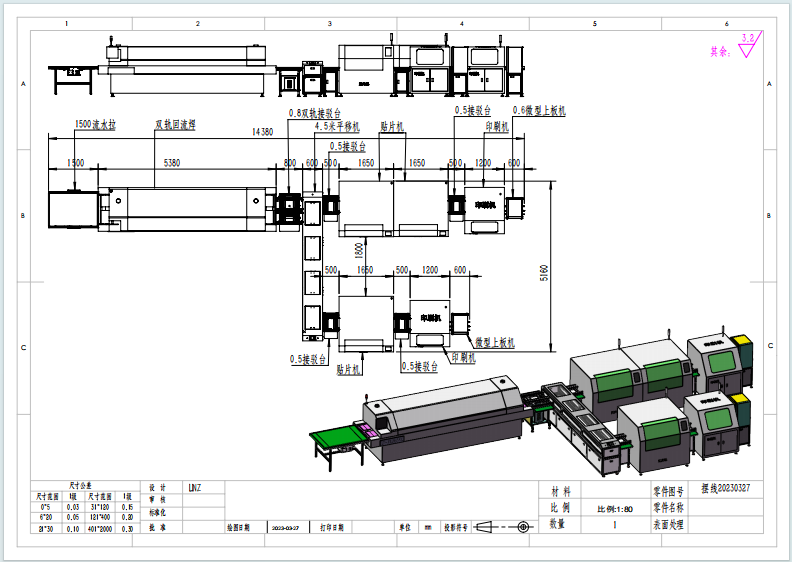Click the 0.6微型上板机 label
792x562 pixels.
tap(541, 111)
